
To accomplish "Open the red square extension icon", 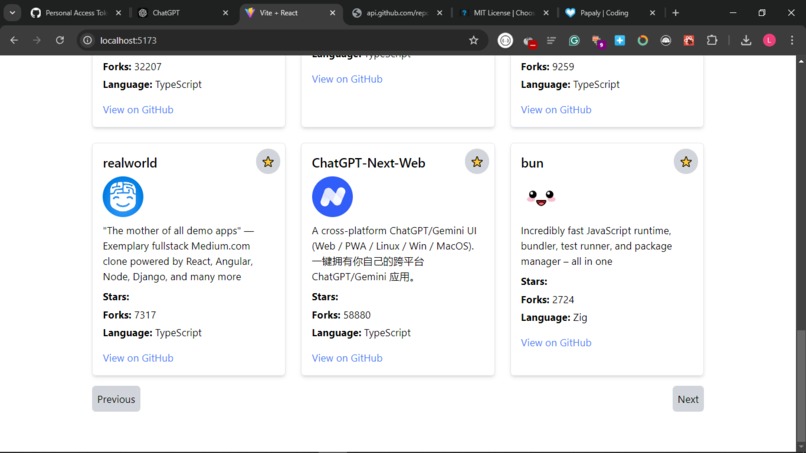I will point(689,40).
